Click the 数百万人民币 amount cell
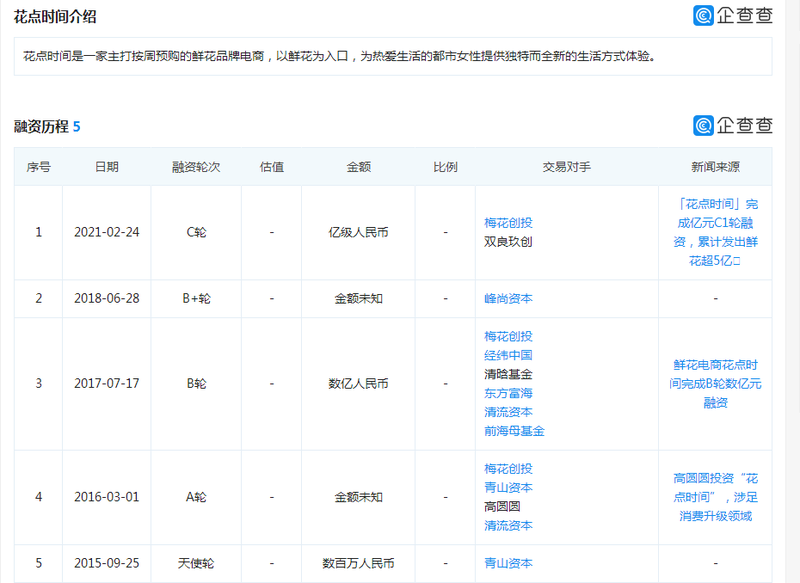 (x=358, y=564)
